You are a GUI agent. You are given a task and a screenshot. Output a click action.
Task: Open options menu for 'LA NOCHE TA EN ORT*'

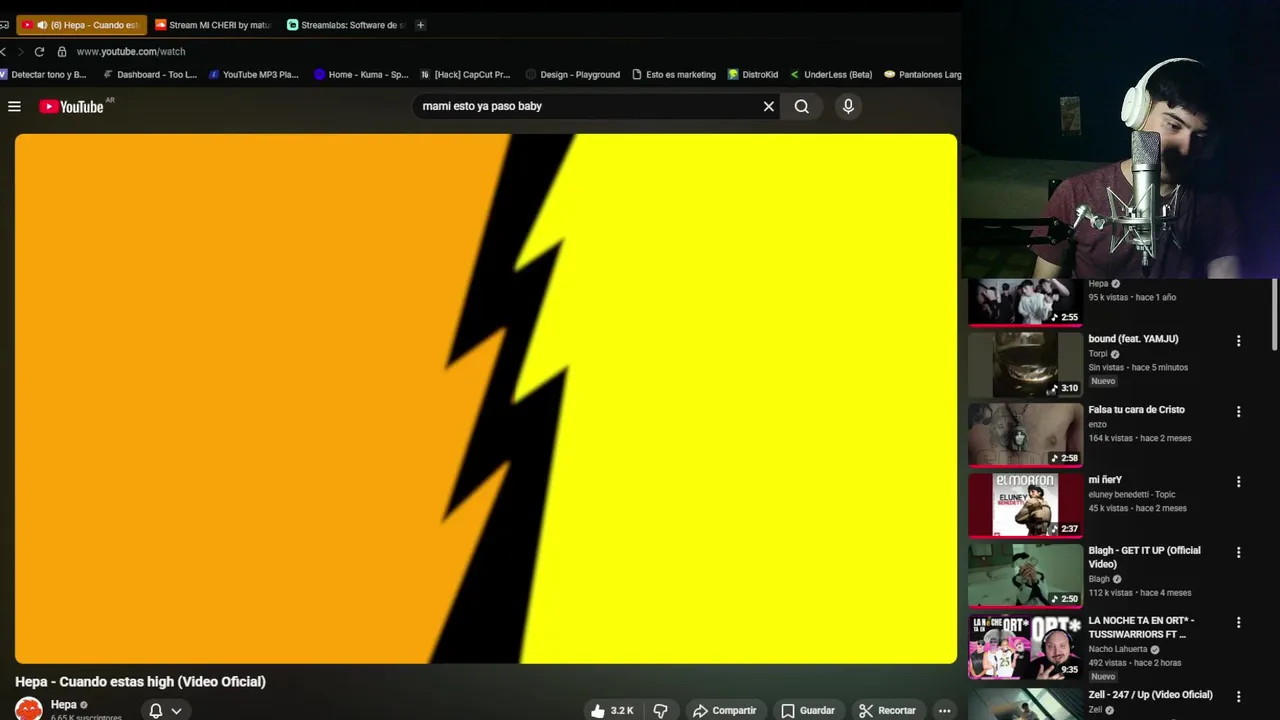(x=1238, y=622)
